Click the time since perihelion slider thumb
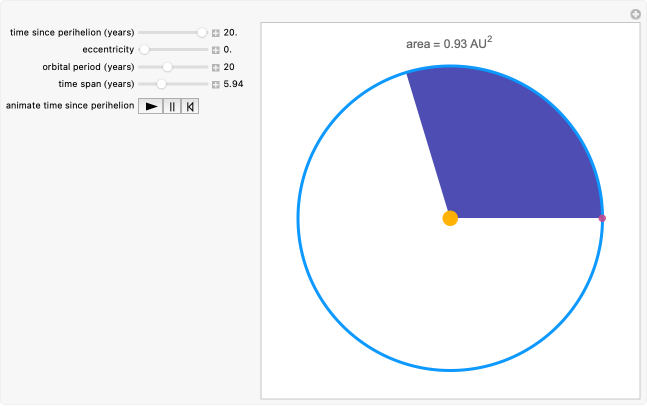 (202, 33)
